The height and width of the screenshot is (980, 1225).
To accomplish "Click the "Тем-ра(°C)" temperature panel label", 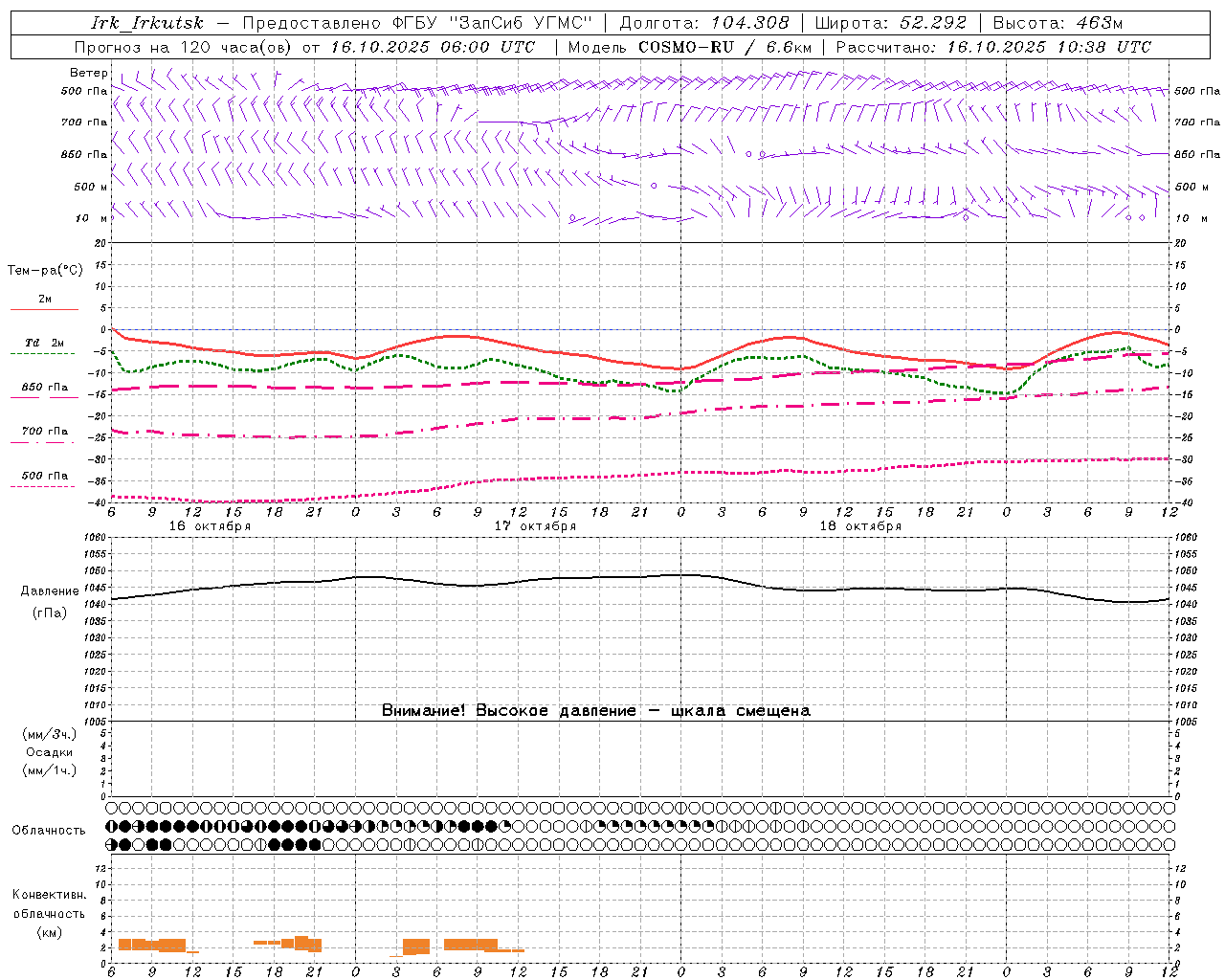I will click(x=45, y=271).
